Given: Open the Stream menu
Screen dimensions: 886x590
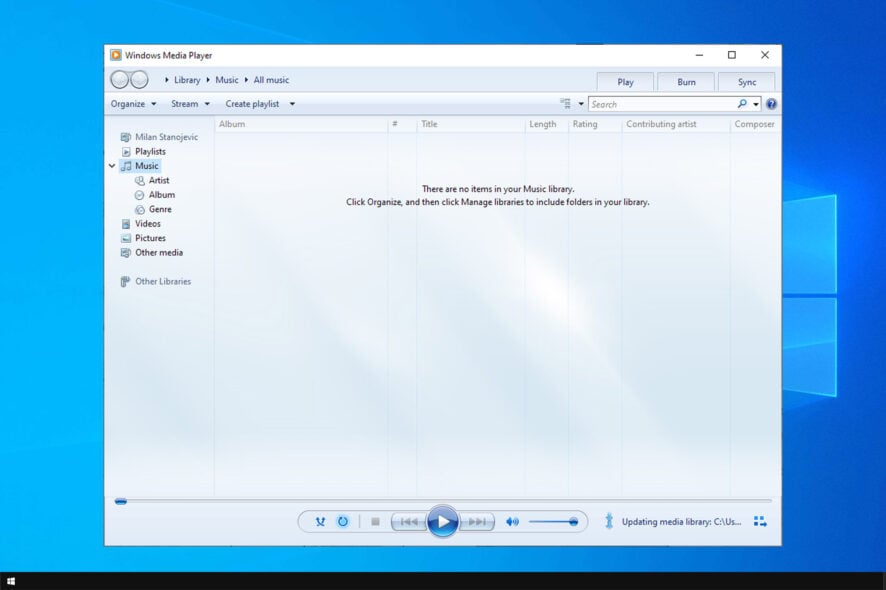Looking at the screenshot, I should [190, 104].
